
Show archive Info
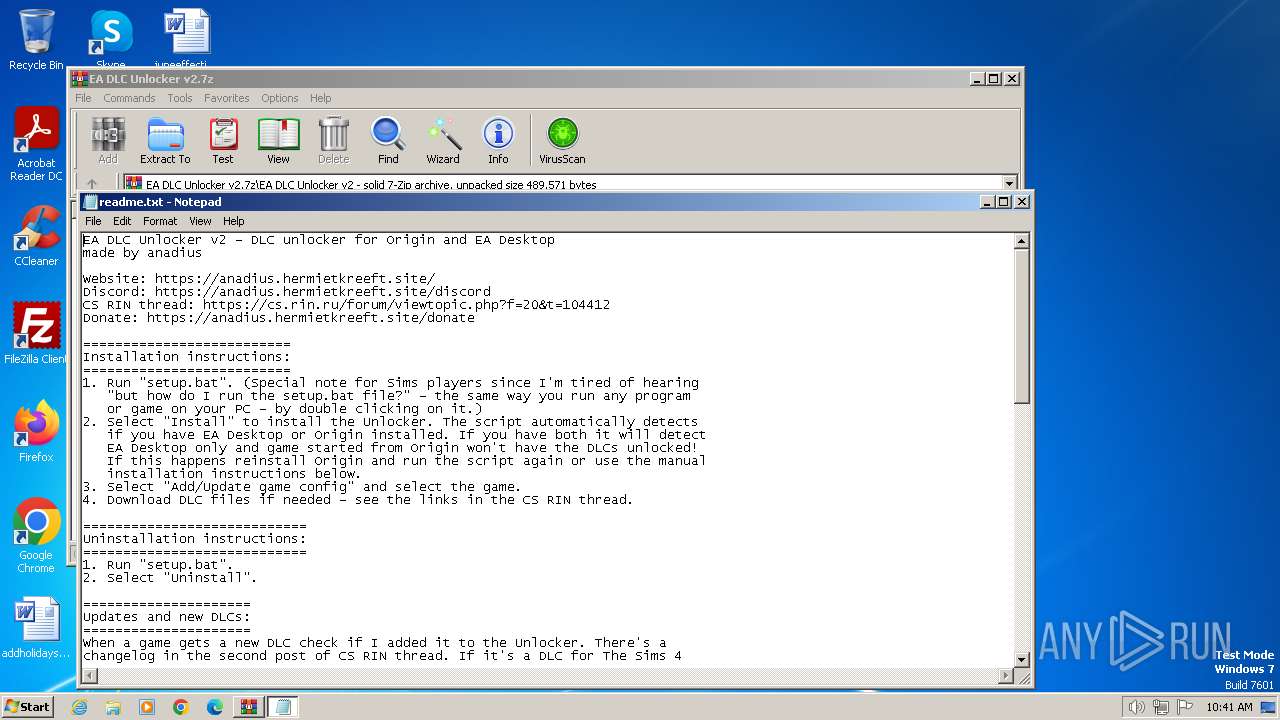[498, 141]
